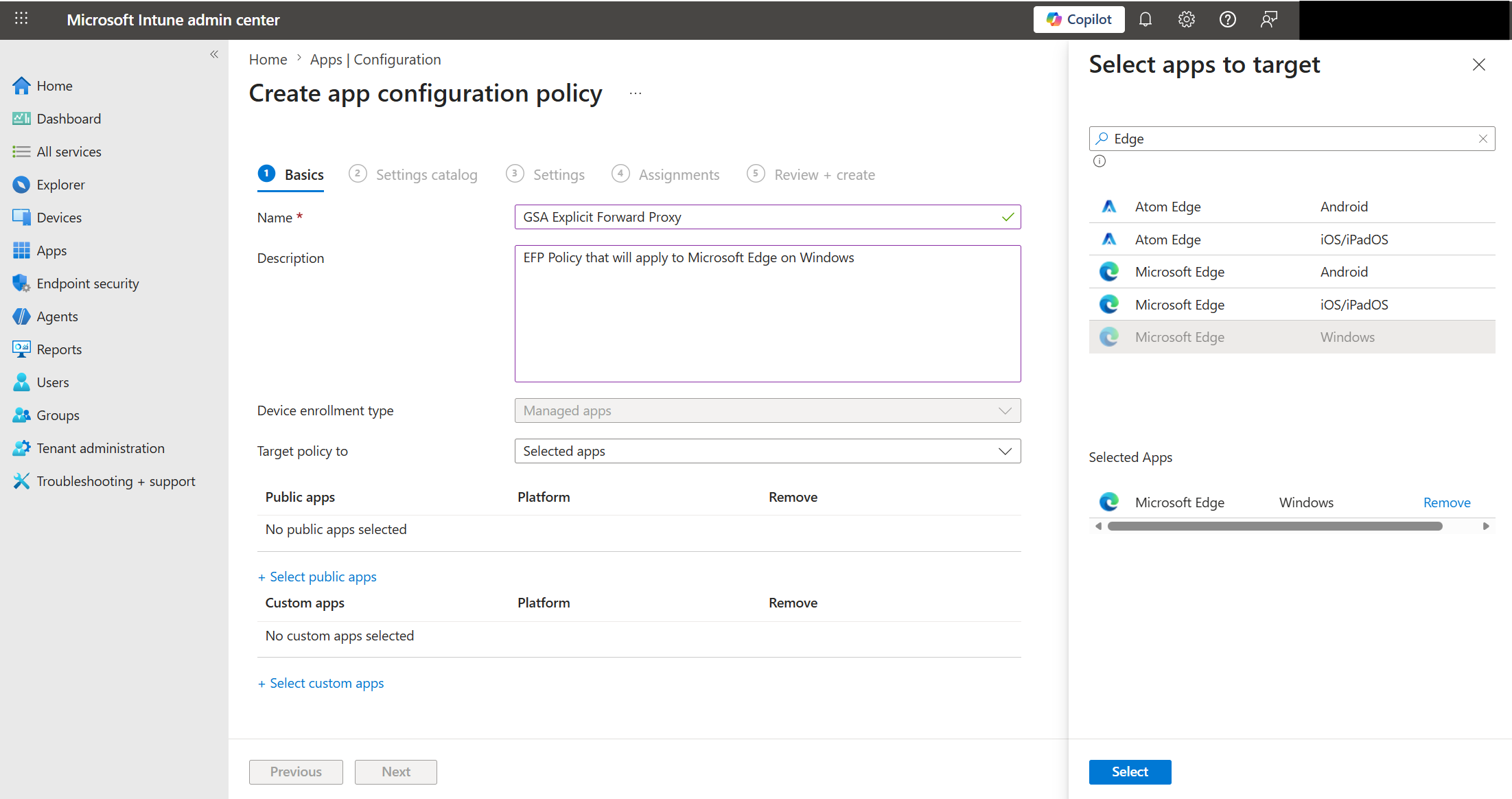Click the Copilot button
The image size is (1512, 799).
pyautogui.click(x=1079, y=19)
